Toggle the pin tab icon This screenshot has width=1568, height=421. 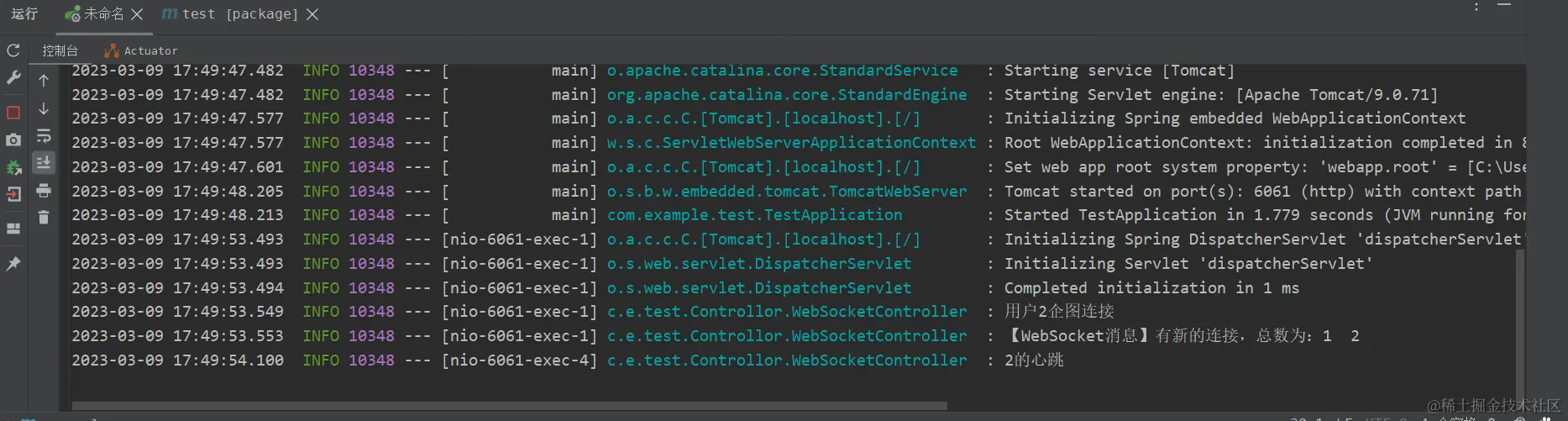(13, 264)
